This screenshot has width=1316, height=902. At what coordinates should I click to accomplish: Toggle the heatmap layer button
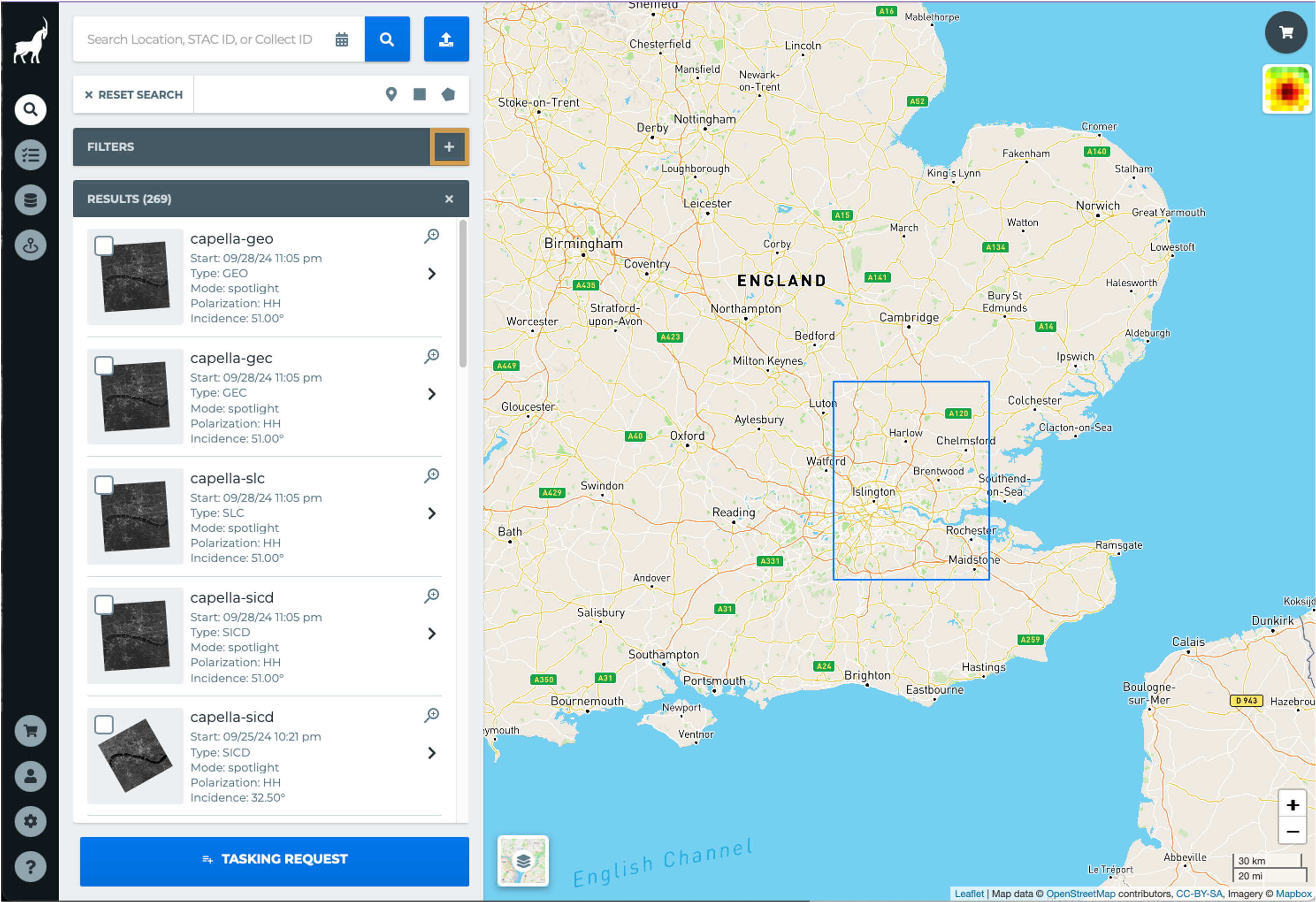tap(1286, 89)
